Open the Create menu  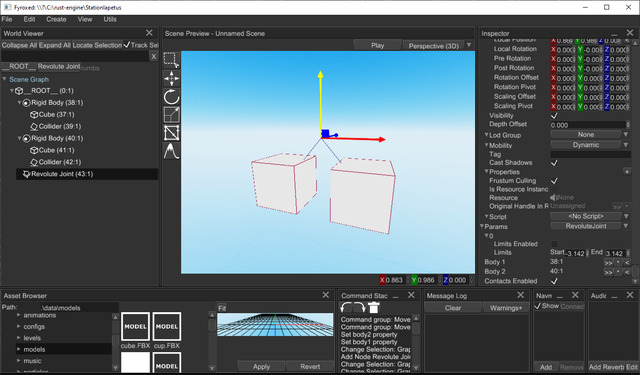56,19
